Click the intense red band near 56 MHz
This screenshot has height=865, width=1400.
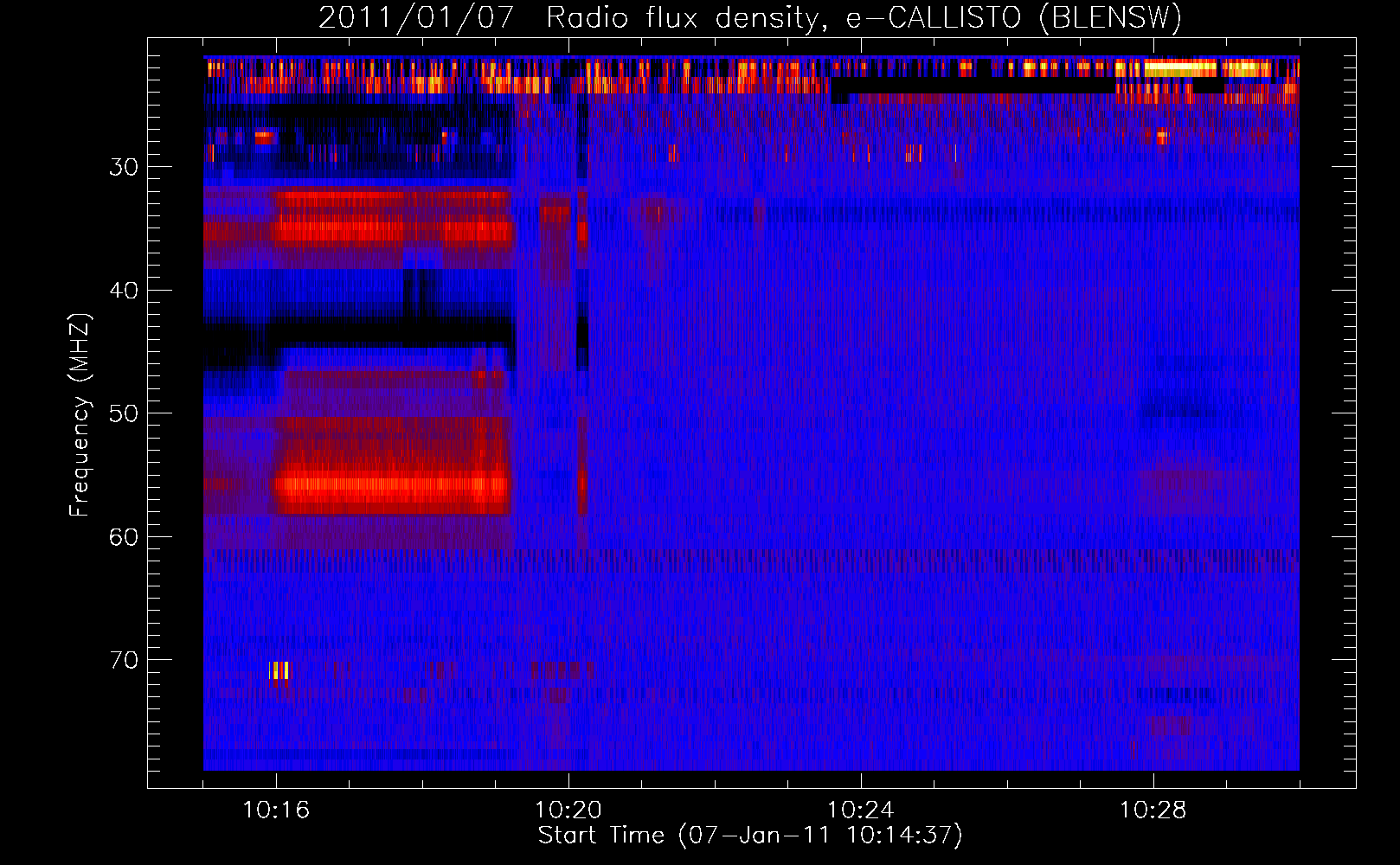coord(392,486)
